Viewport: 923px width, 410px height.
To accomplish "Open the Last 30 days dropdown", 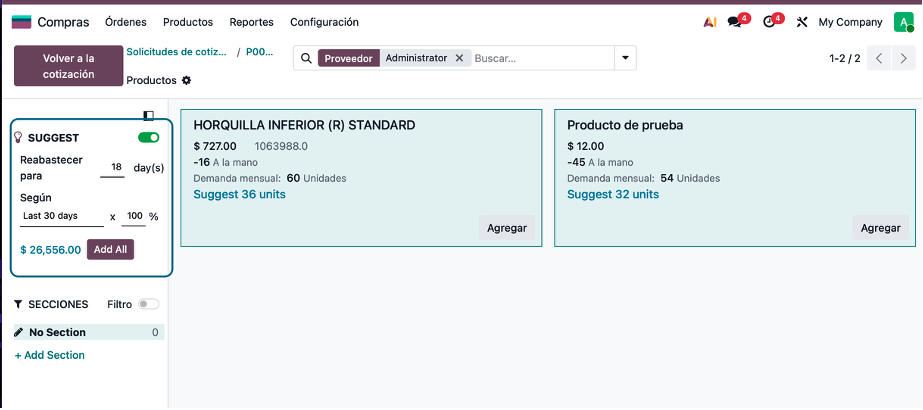I will point(62,216).
